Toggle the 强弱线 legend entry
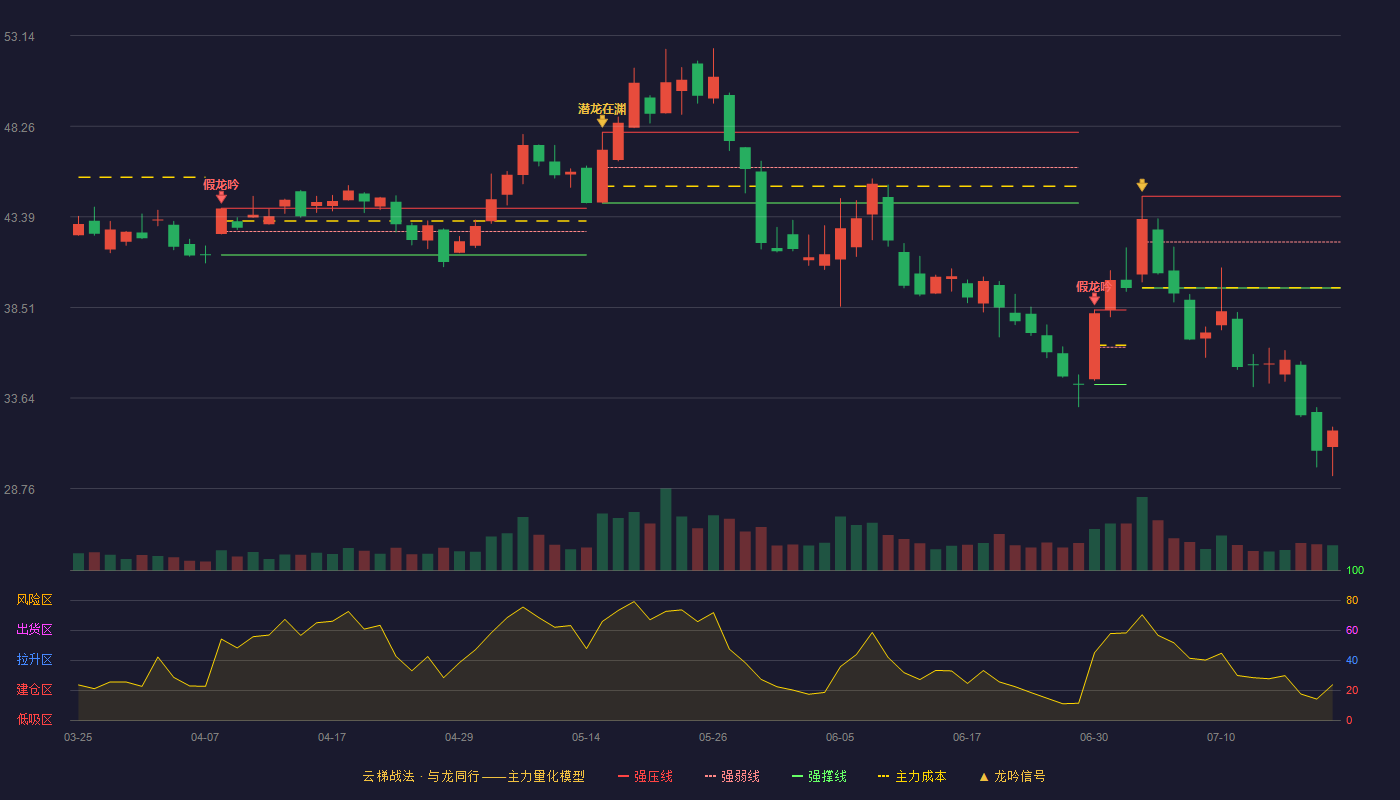 coord(731,776)
